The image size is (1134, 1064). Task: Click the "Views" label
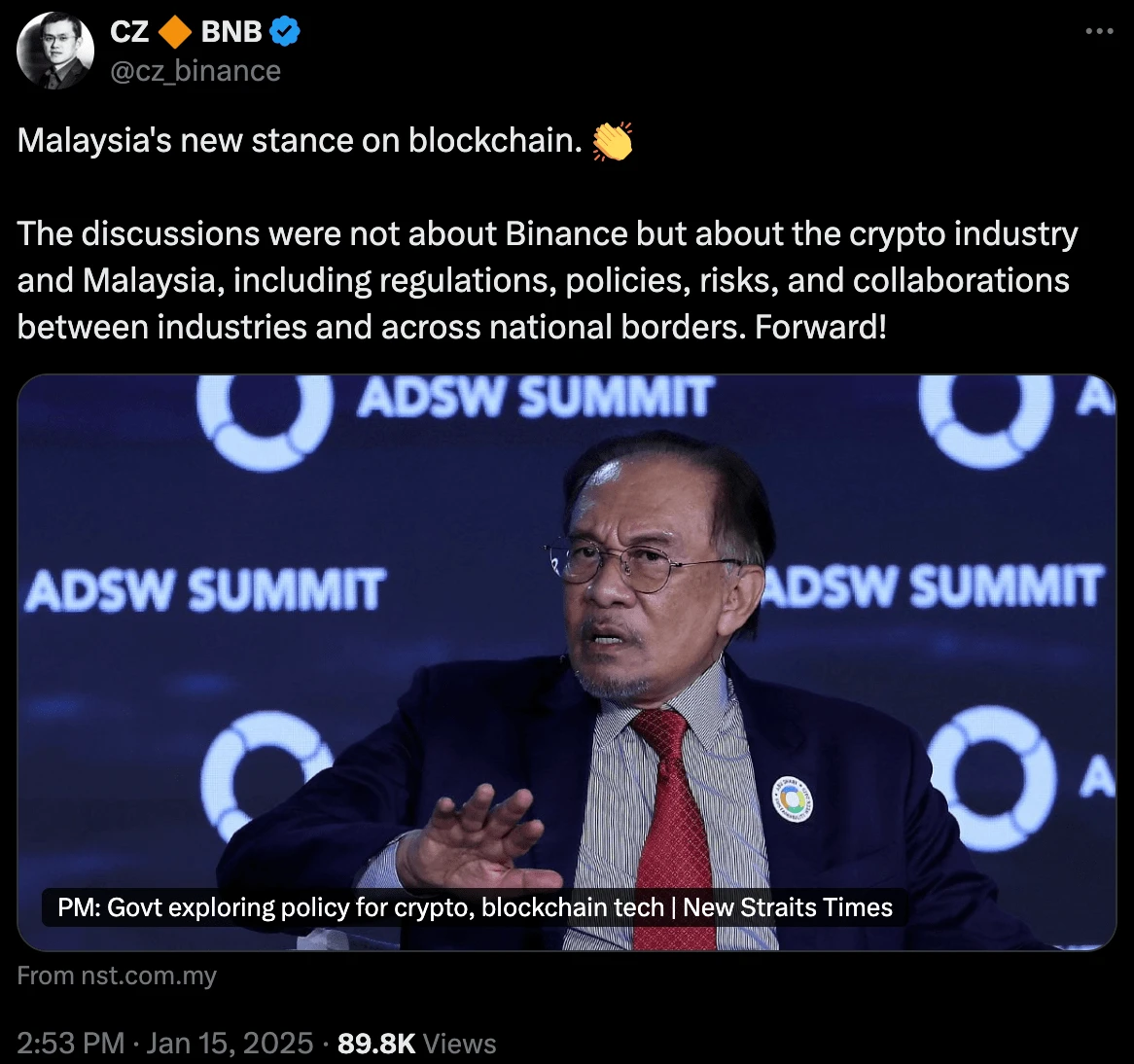click(460, 1044)
